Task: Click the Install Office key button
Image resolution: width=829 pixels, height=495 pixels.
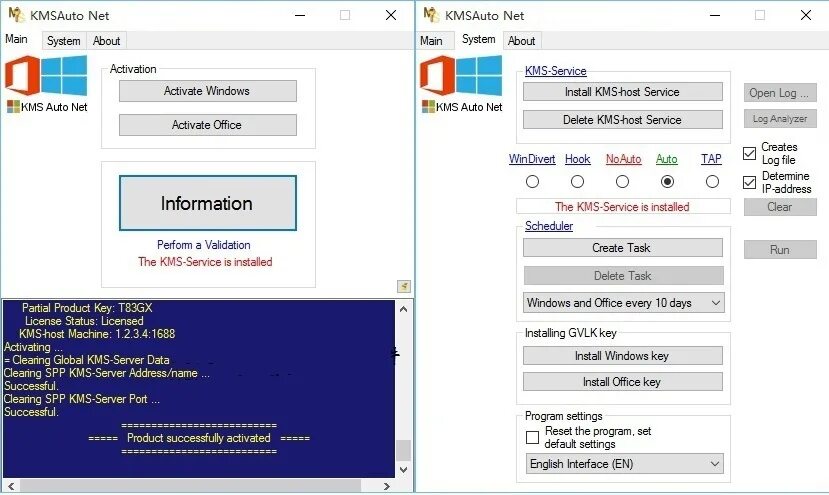Action: pyautogui.click(x=623, y=382)
